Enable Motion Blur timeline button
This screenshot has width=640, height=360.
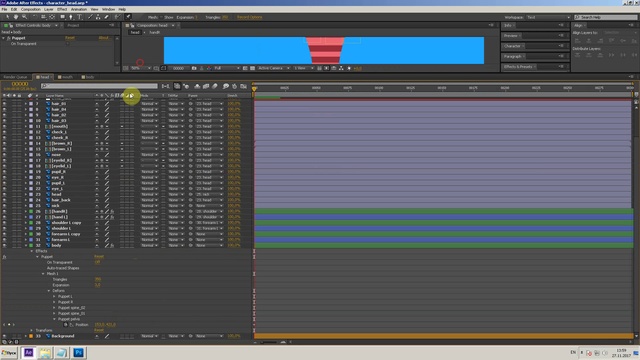(215, 86)
